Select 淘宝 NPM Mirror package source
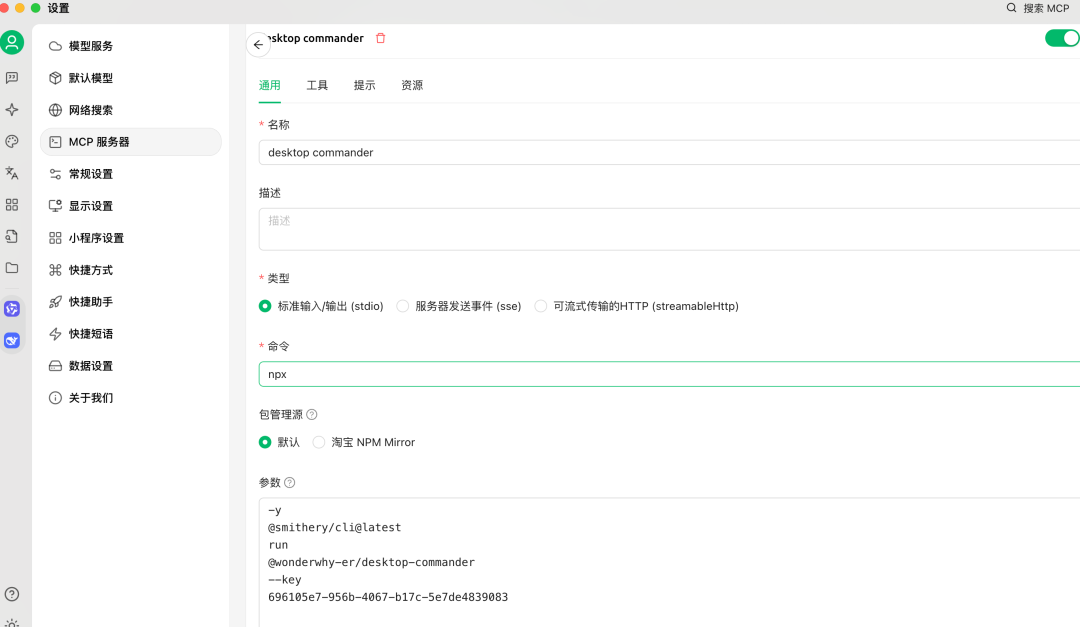Screen dimensions: 1080x627 click(318, 442)
